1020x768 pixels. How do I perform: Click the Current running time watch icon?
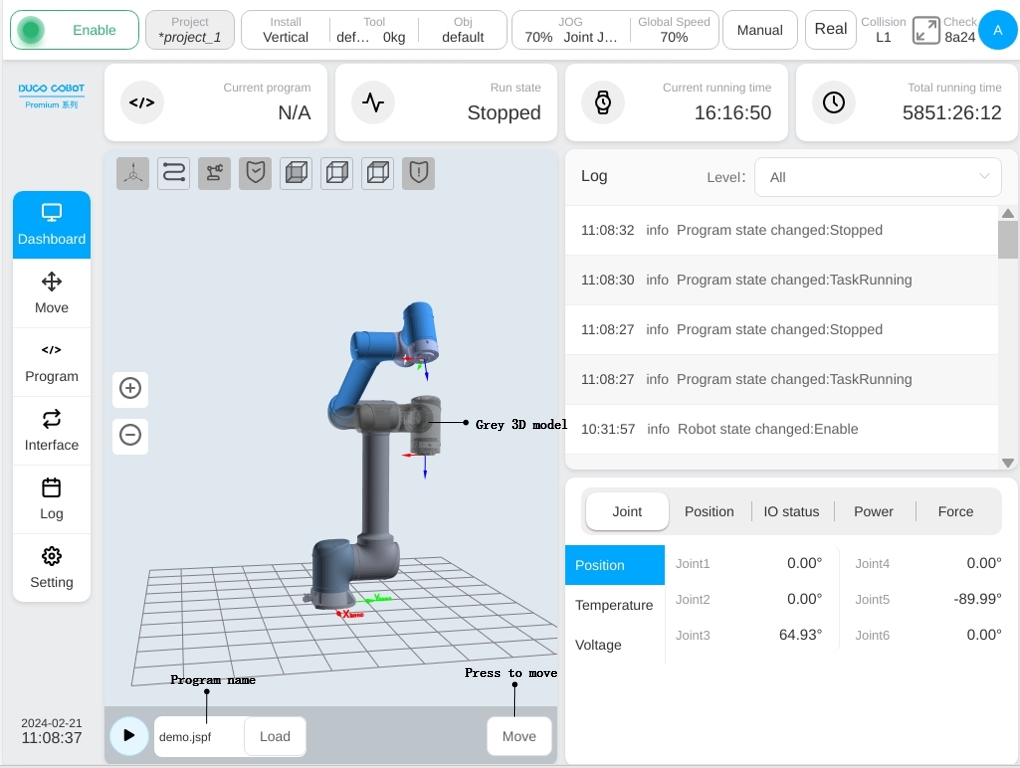tap(603, 102)
